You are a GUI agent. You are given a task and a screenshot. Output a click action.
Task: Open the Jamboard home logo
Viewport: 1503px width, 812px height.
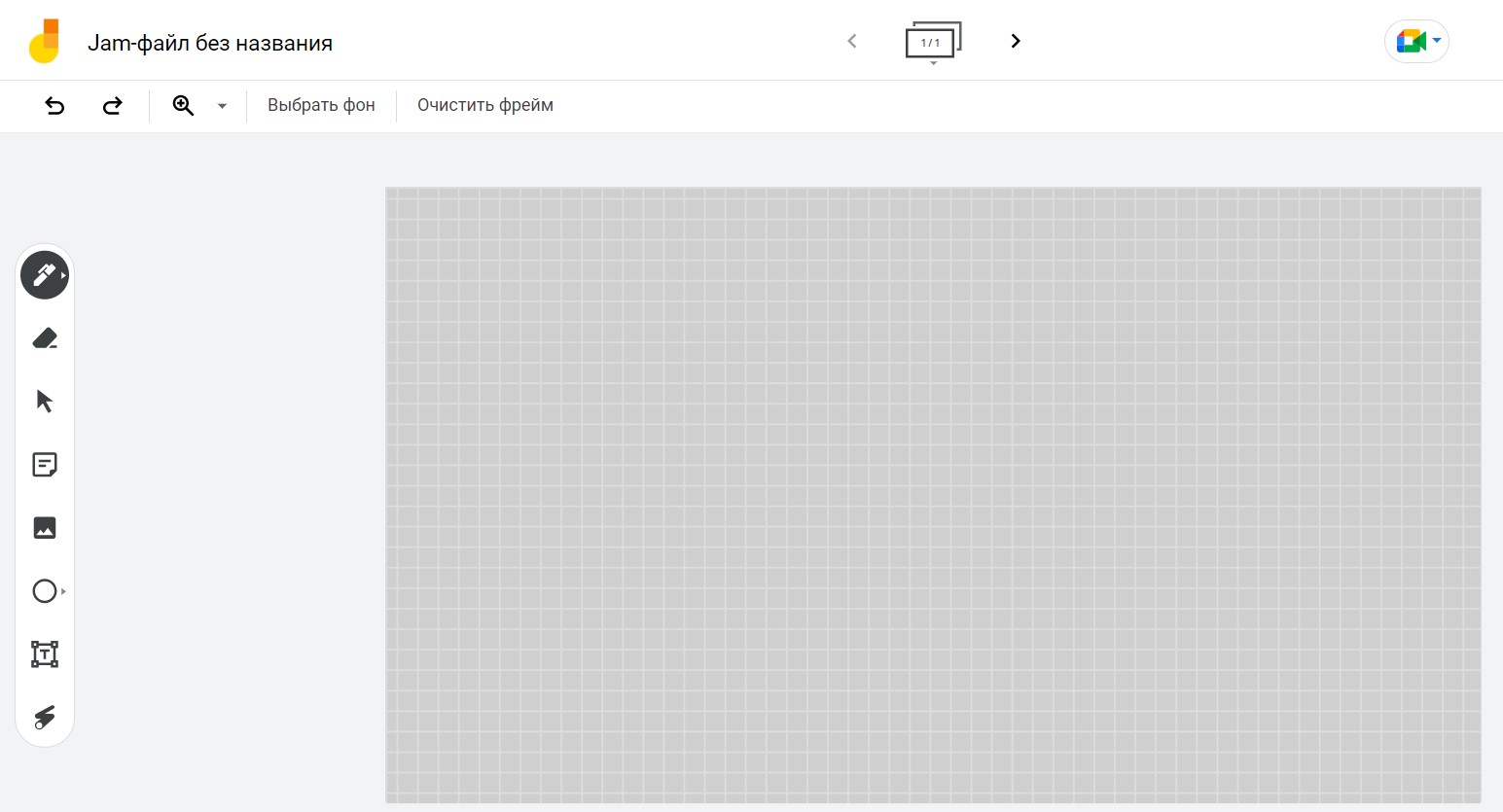coord(45,42)
